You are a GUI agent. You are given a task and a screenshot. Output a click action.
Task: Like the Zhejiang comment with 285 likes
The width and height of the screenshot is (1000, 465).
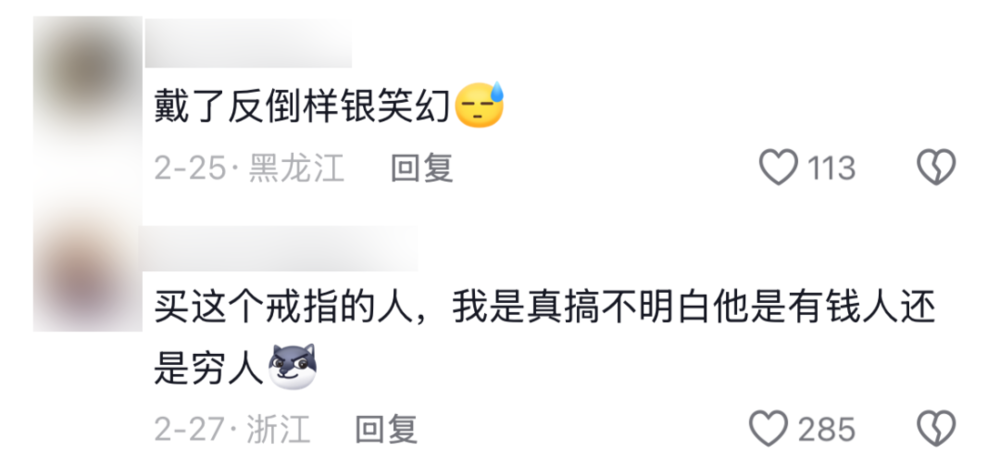tap(768, 429)
